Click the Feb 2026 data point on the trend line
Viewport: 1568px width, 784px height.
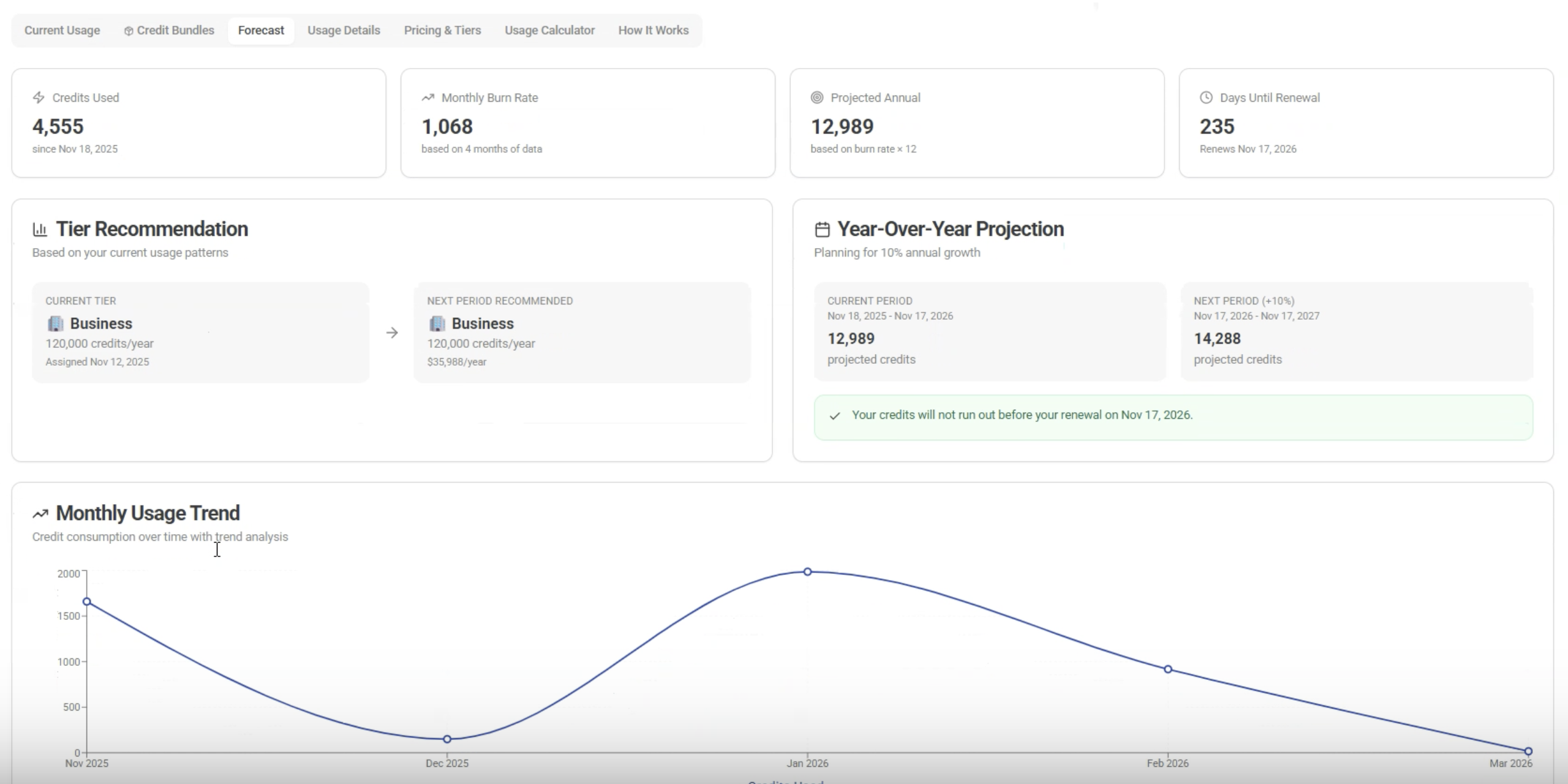[1167, 669]
